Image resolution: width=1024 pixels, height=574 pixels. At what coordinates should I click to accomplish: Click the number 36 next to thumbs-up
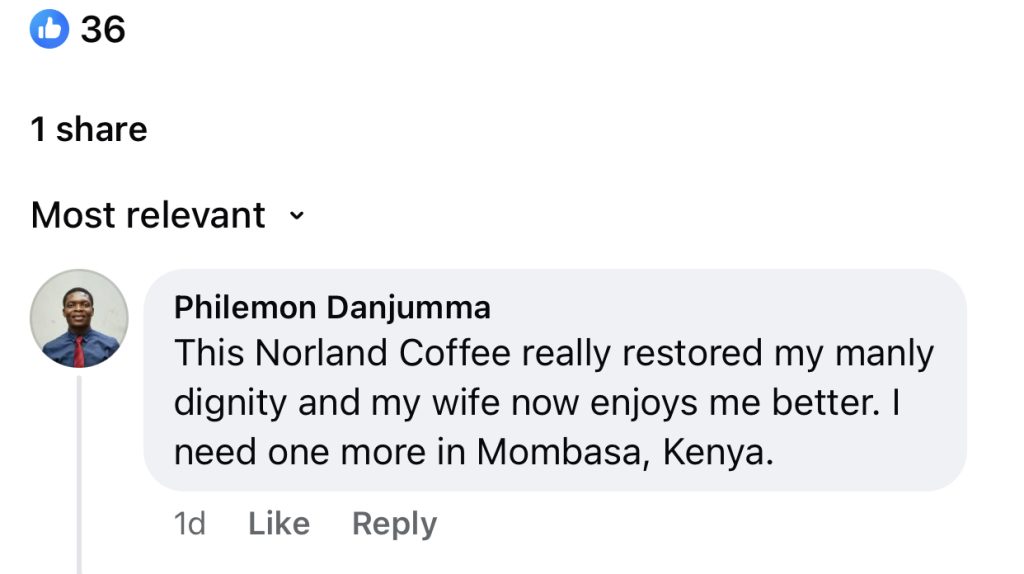coord(102,30)
